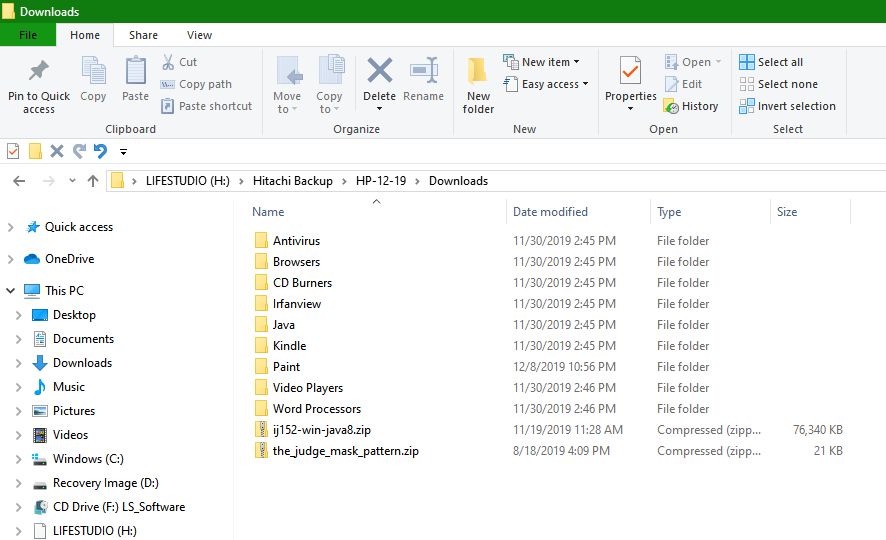Open the New item dropdown
The height and width of the screenshot is (540, 886).
coord(541,62)
